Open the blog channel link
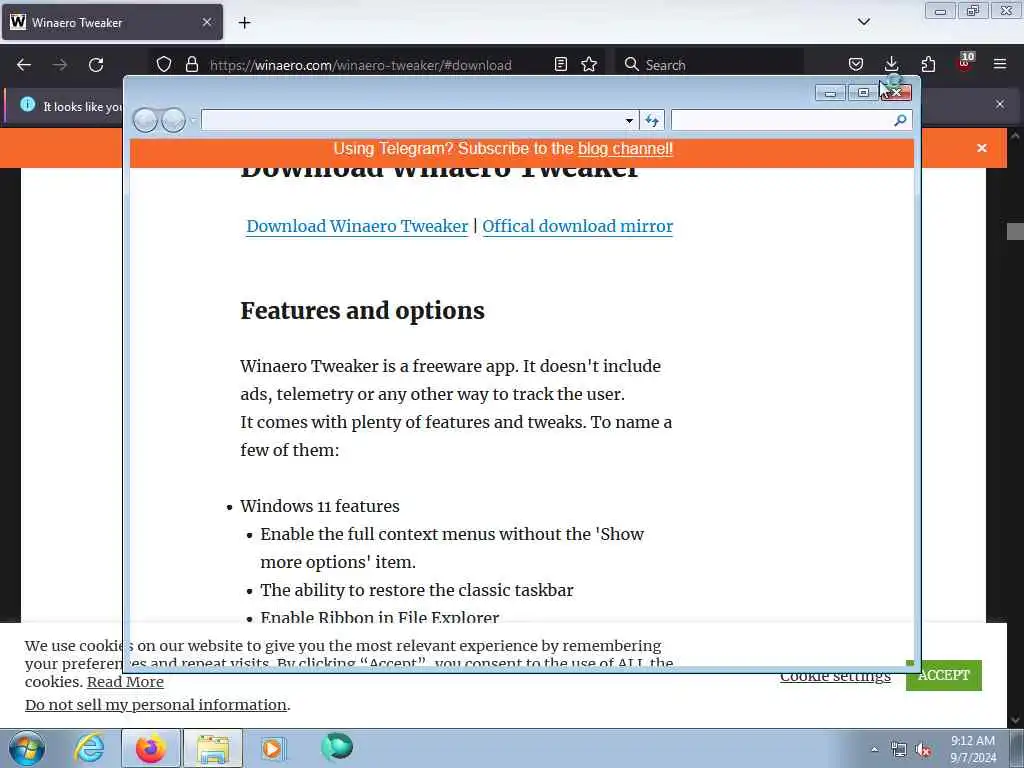This screenshot has width=1024, height=768. click(625, 149)
